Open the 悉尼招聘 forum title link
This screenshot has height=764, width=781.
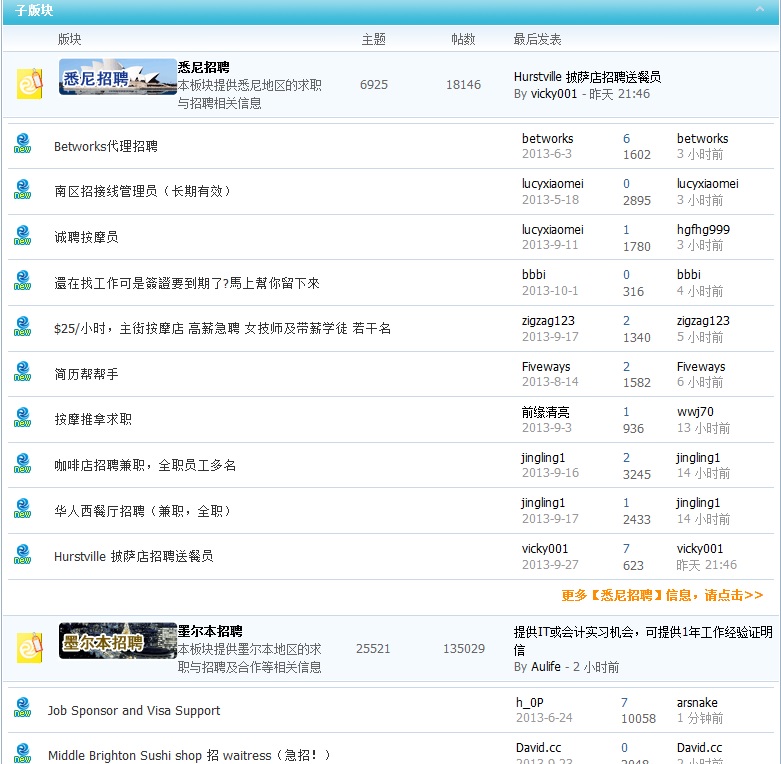pos(203,67)
